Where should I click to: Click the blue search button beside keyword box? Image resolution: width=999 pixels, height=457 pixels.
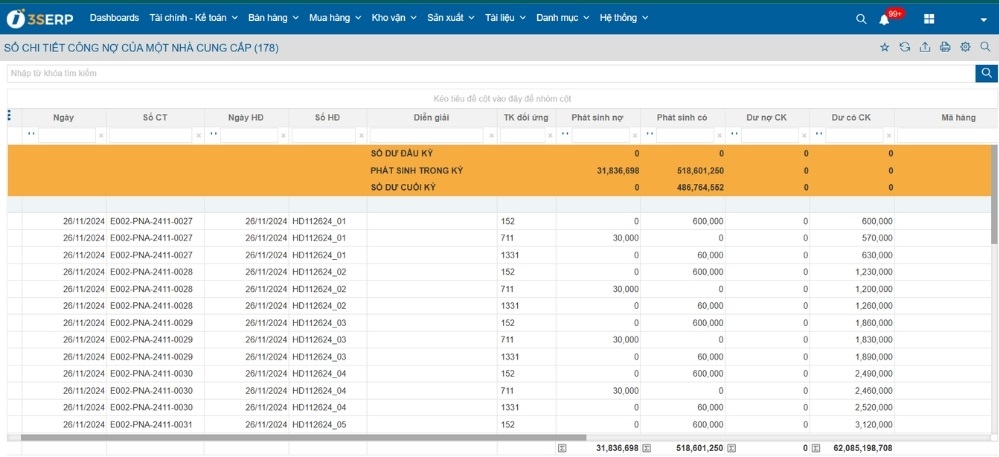986,73
